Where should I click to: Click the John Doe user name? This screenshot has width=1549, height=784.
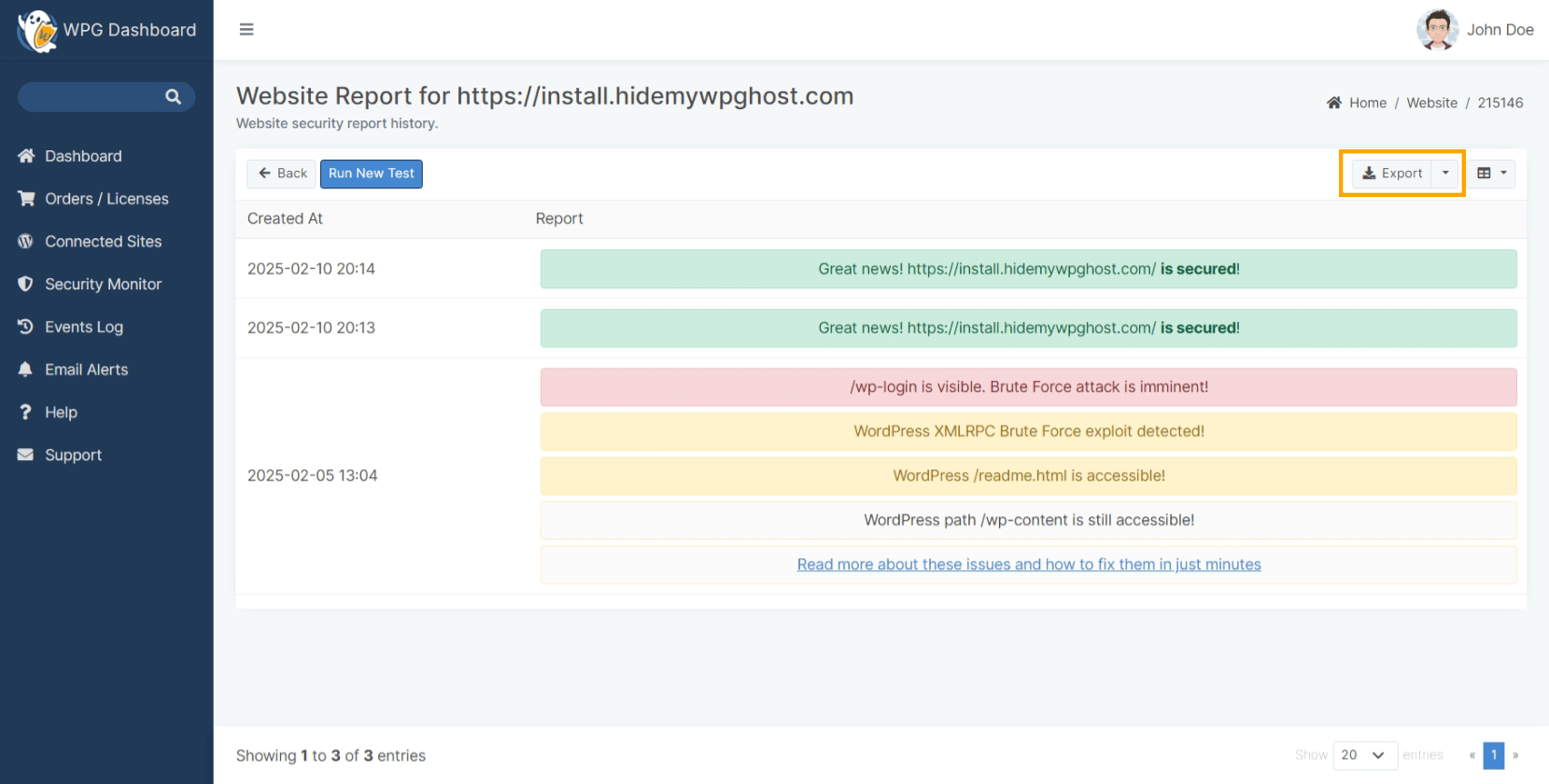pyautogui.click(x=1500, y=30)
